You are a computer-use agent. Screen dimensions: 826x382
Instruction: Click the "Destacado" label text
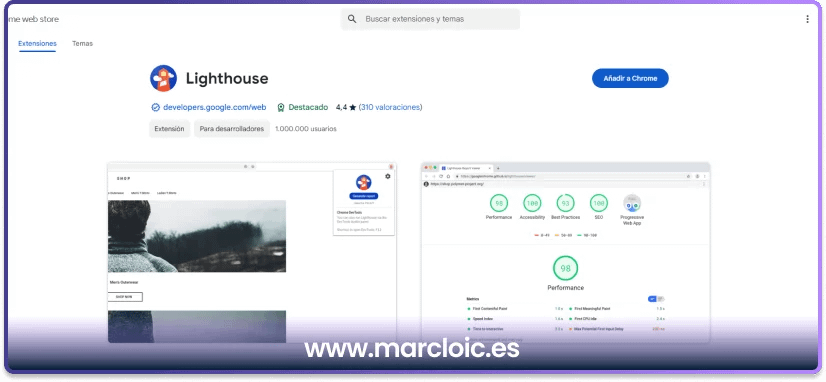tap(308, 107)
